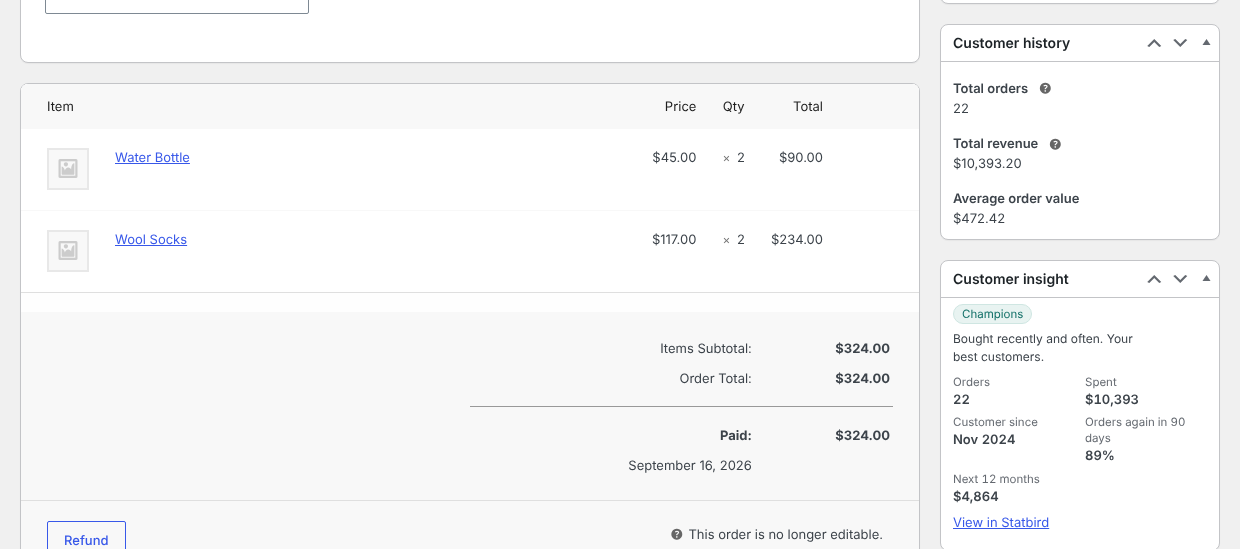Click the Refund button
The width and height of the screenshot is (1240, 549).
86,536
